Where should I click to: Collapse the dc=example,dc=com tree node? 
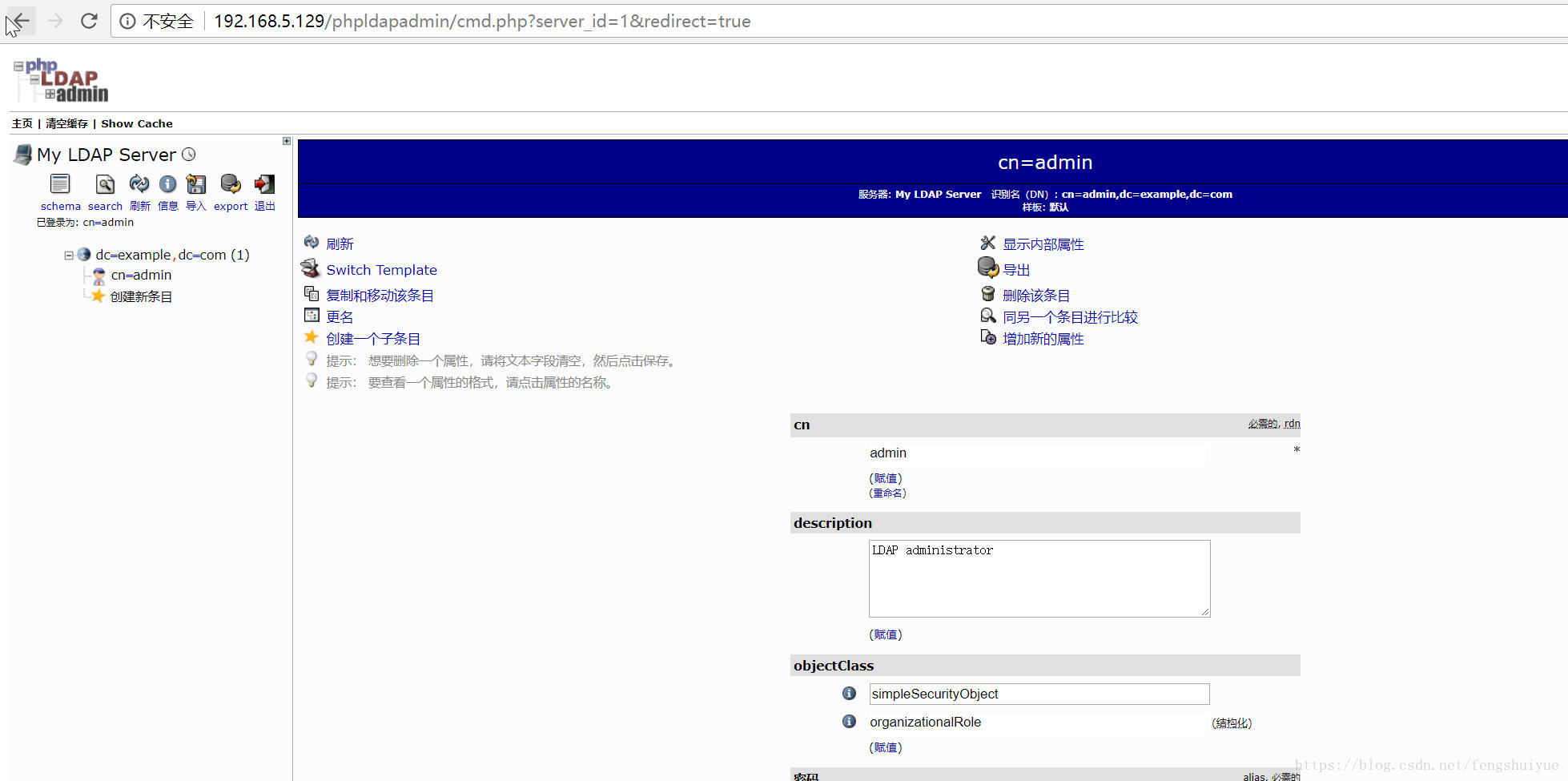[x=69, y=256]
